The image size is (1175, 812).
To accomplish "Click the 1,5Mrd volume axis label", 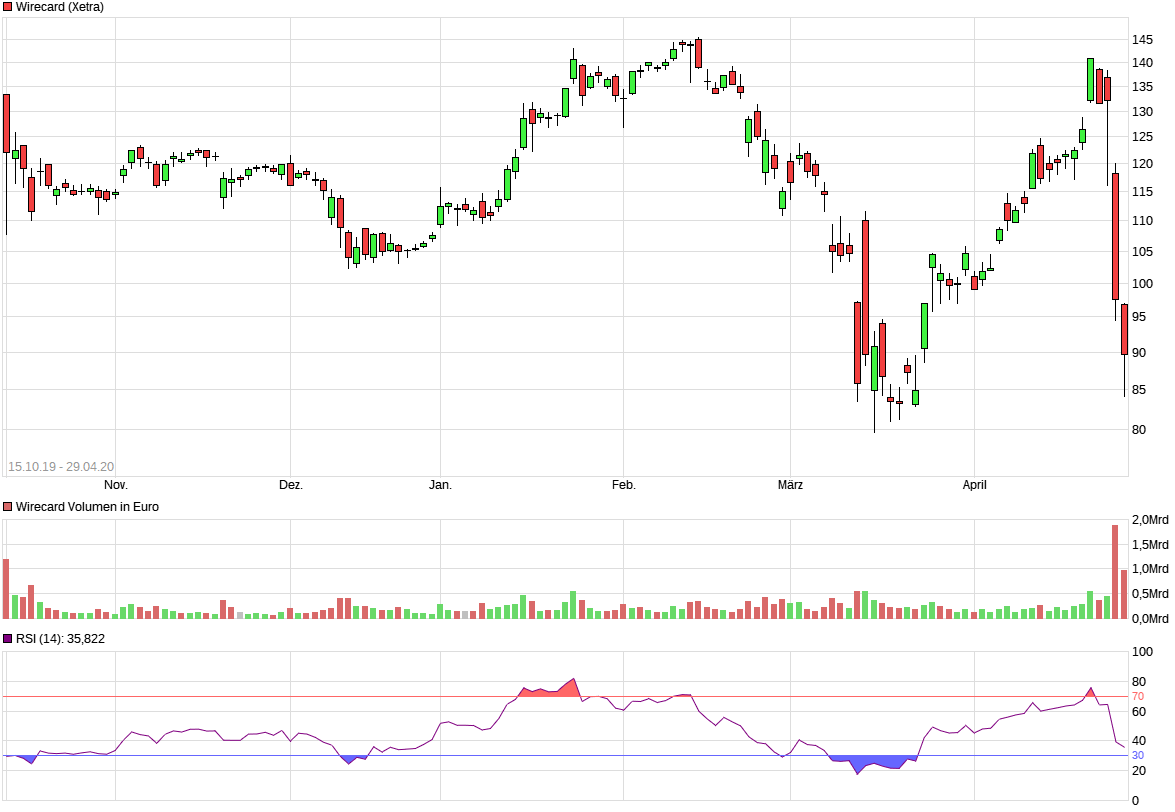I will [x=1150, y=545].
